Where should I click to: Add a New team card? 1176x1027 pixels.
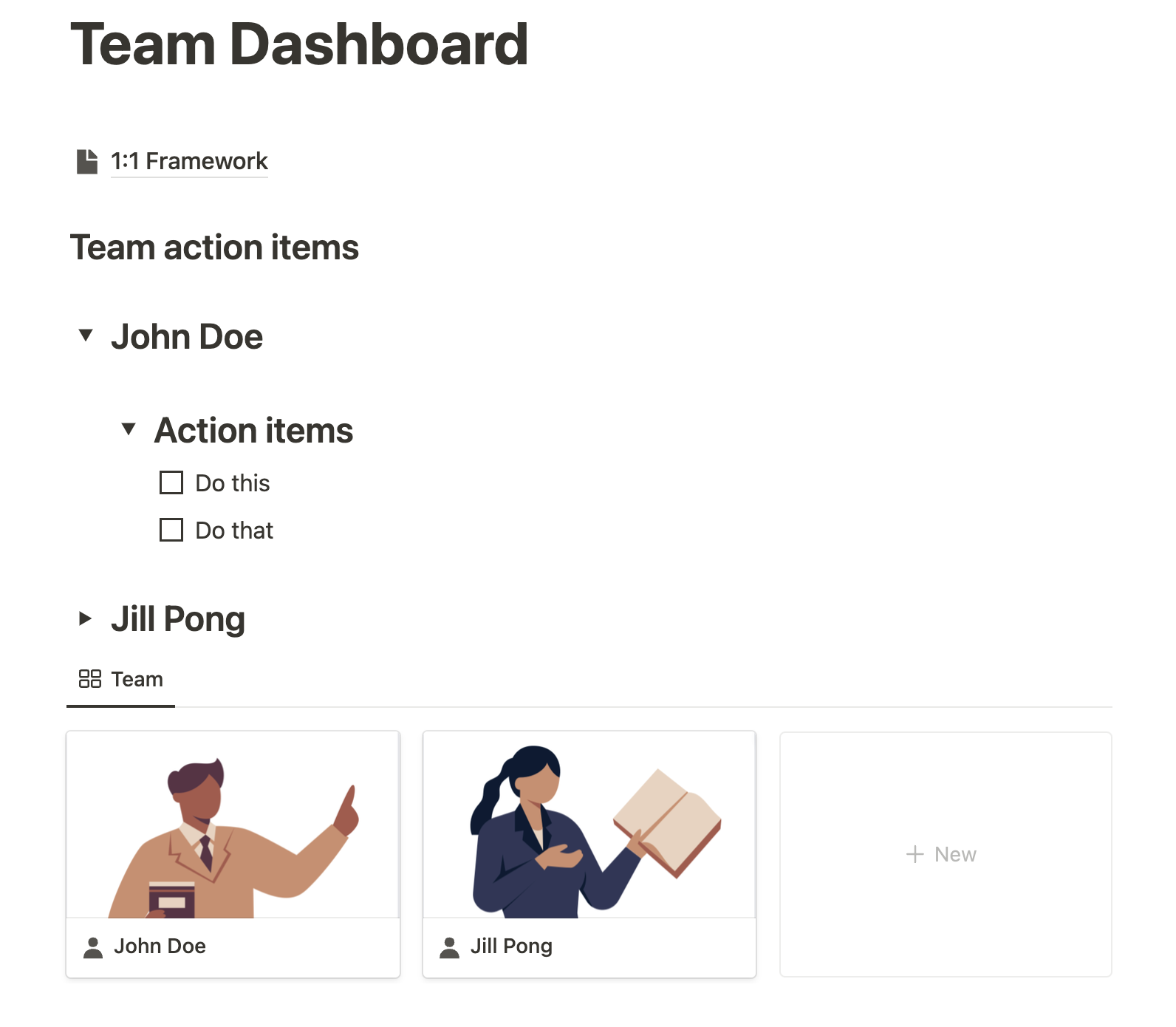946,854
